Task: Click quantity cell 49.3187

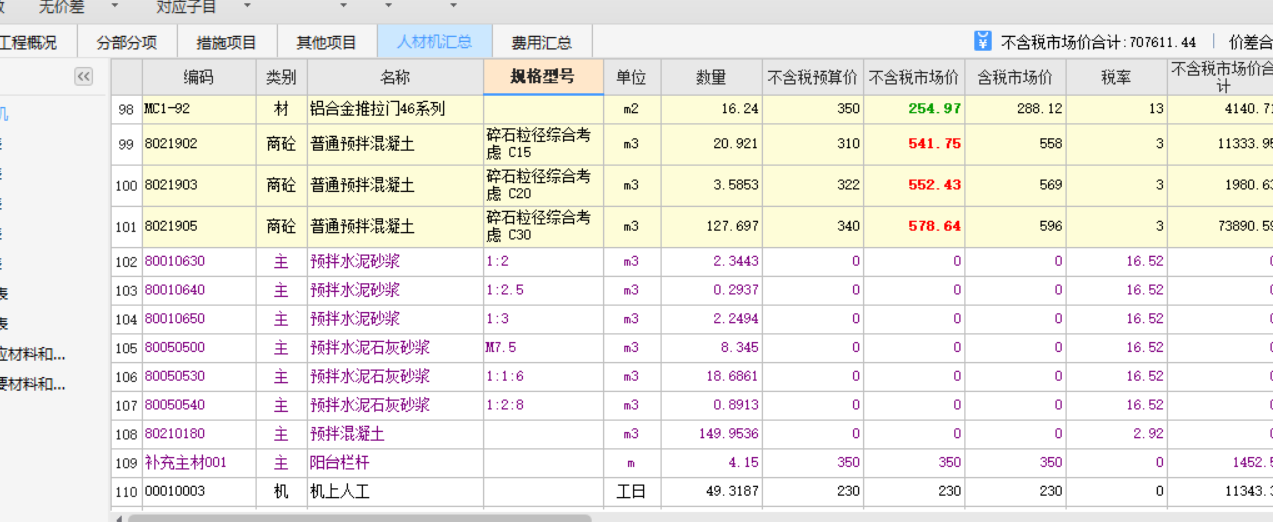Action: pos(711,492)
